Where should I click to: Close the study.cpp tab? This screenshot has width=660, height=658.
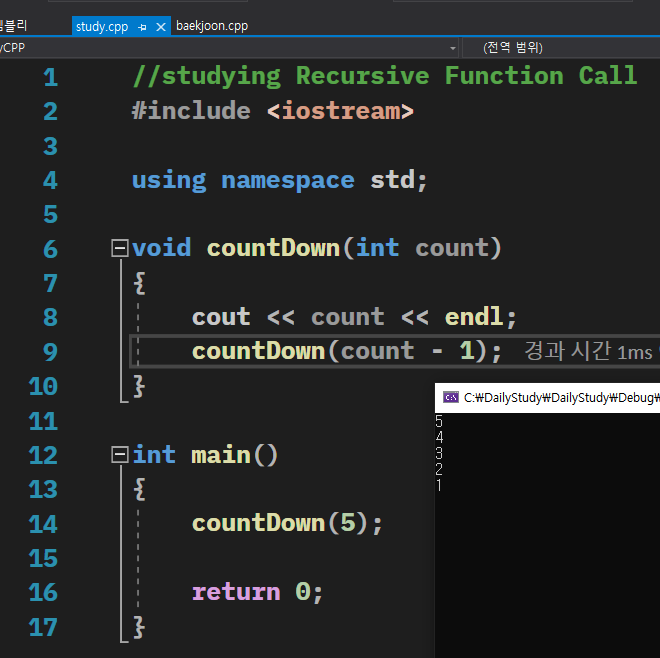pos(160,27)
